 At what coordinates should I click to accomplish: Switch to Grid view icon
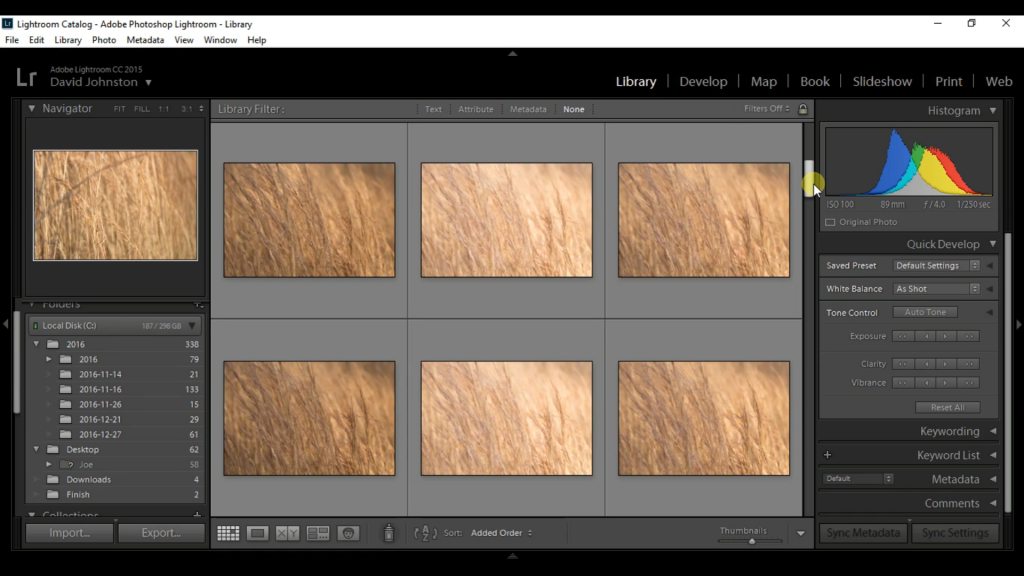pos(228,533)
